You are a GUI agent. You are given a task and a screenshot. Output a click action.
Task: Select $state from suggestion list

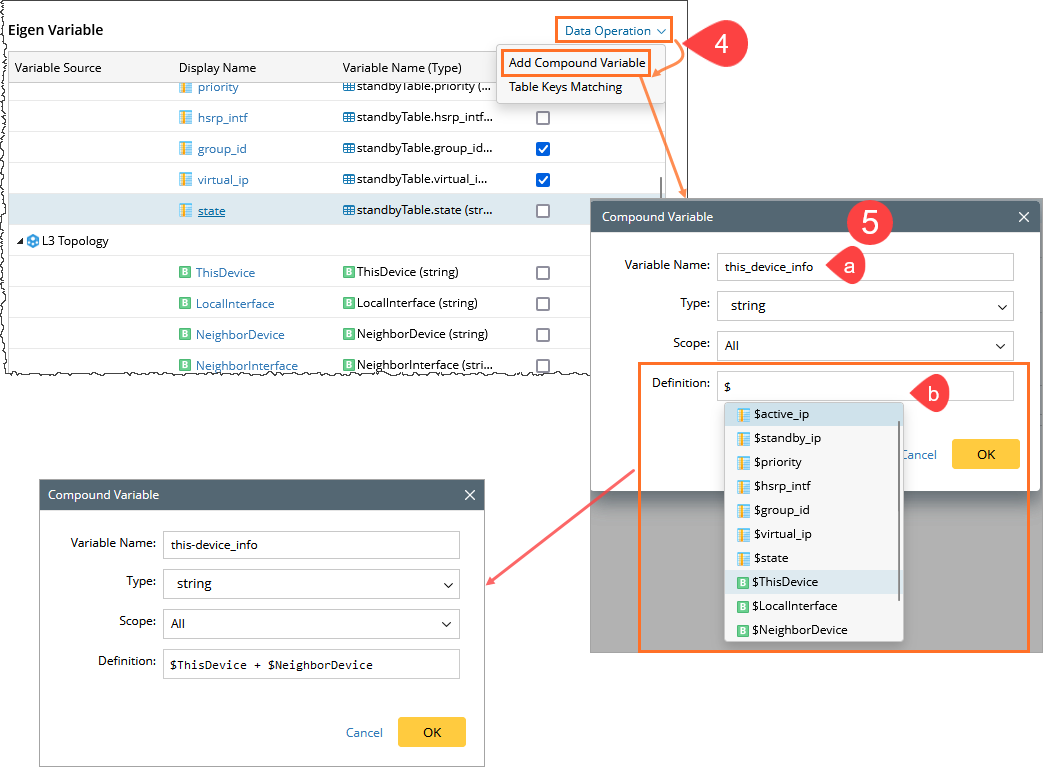pos(812,558)
